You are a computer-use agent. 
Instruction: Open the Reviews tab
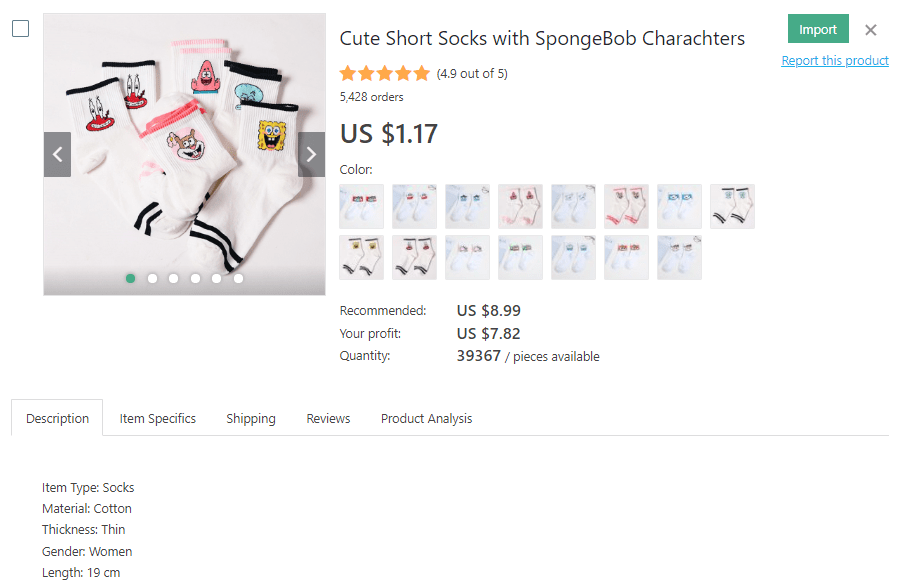[x=328, y=418]
